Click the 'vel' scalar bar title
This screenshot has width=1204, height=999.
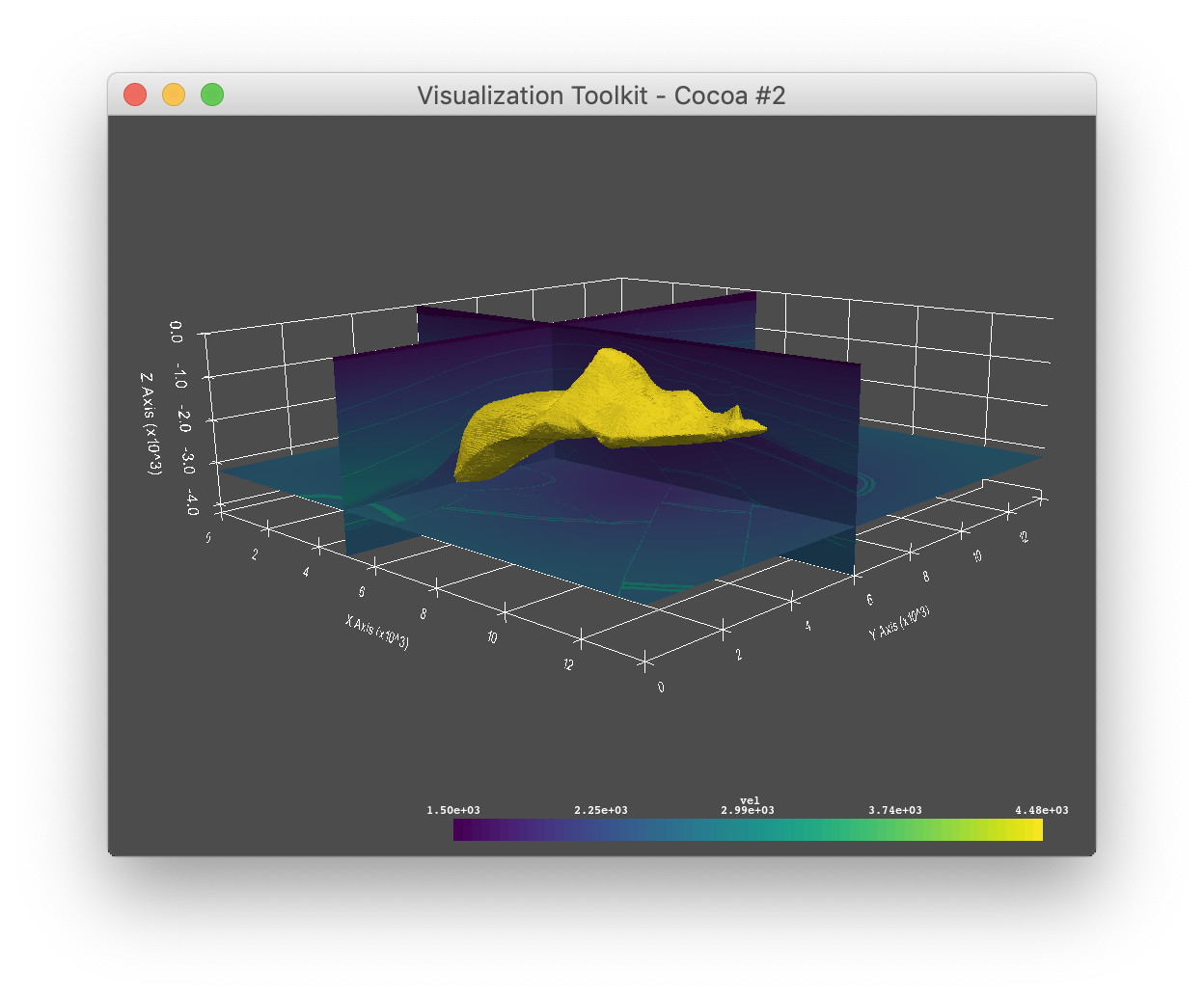tap(750, 800)
